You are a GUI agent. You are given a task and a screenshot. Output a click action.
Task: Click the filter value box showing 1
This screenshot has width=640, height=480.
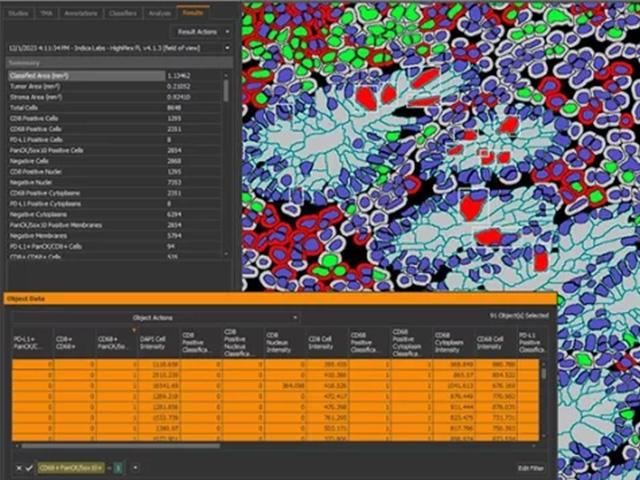click(118, 468)
